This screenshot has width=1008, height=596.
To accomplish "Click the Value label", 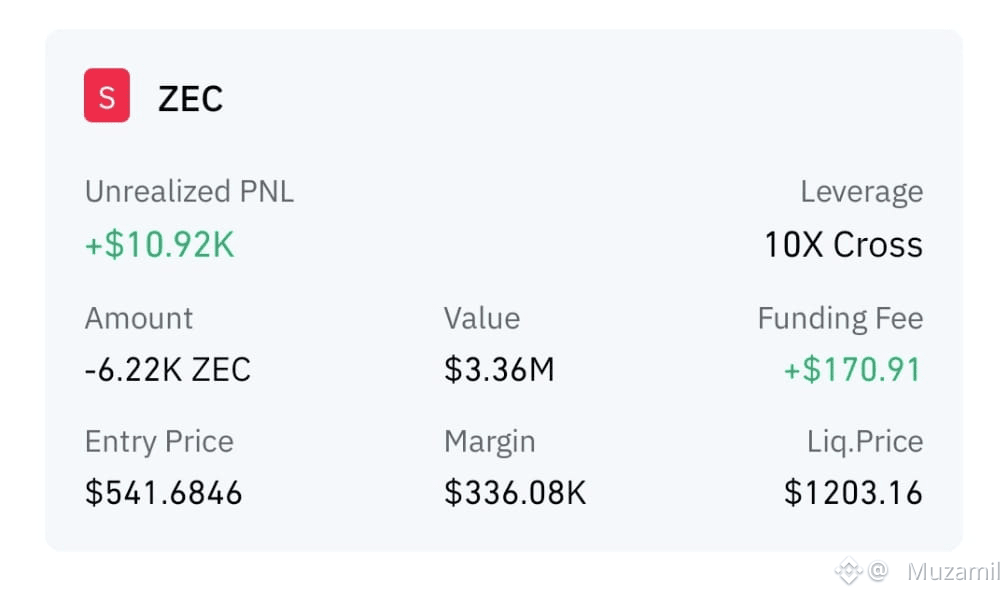I will tap(482, 318).
